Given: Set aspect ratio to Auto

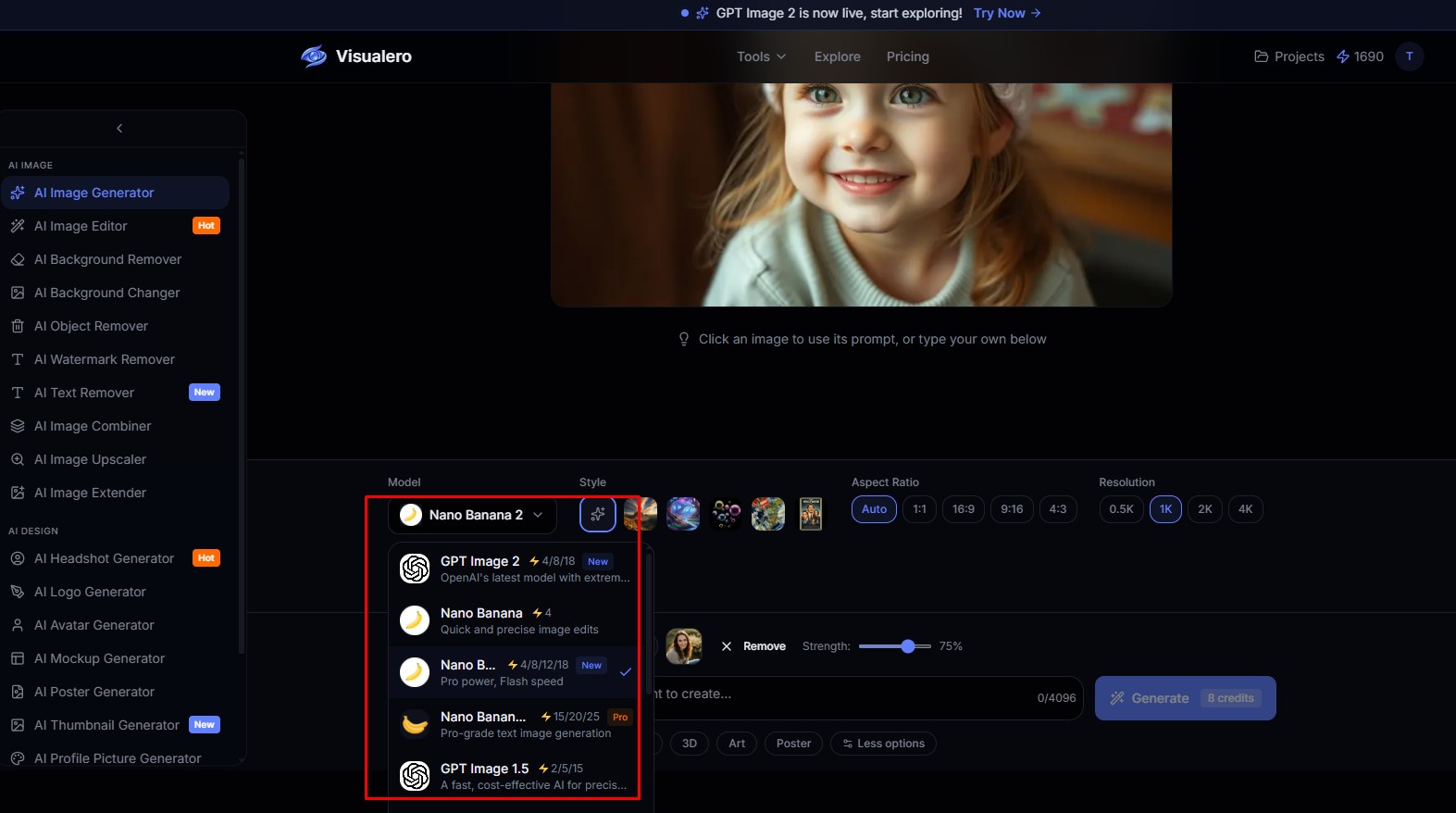Looking at the screenshot, I should 874,509.
